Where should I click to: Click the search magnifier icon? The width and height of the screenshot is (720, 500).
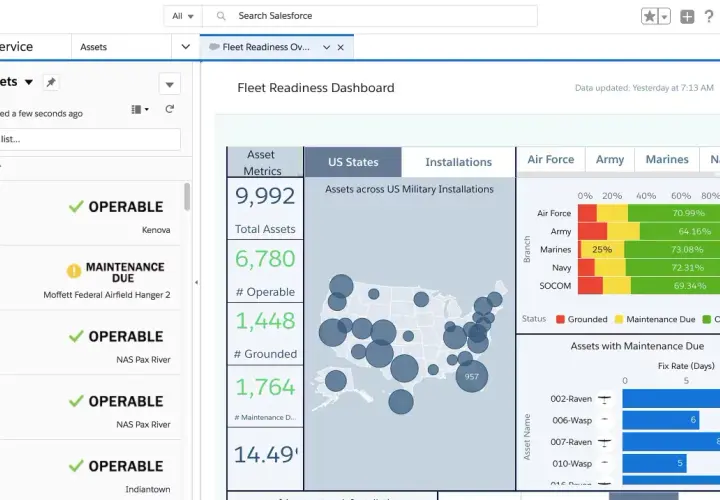221,16
